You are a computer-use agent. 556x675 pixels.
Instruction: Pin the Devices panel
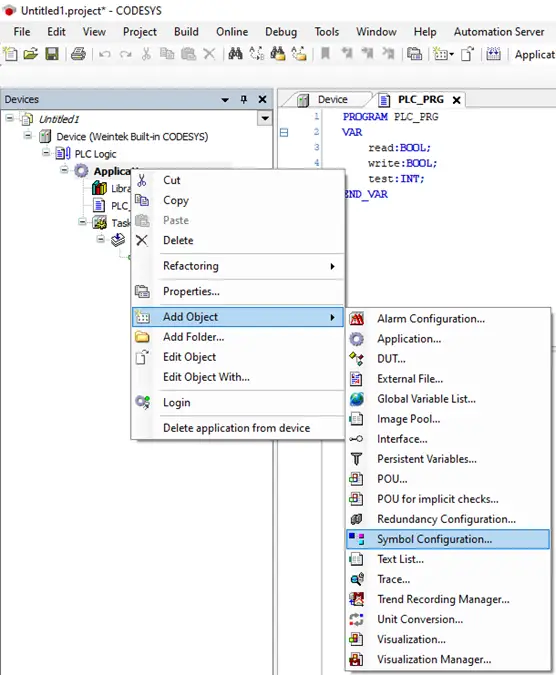[244, 99]
